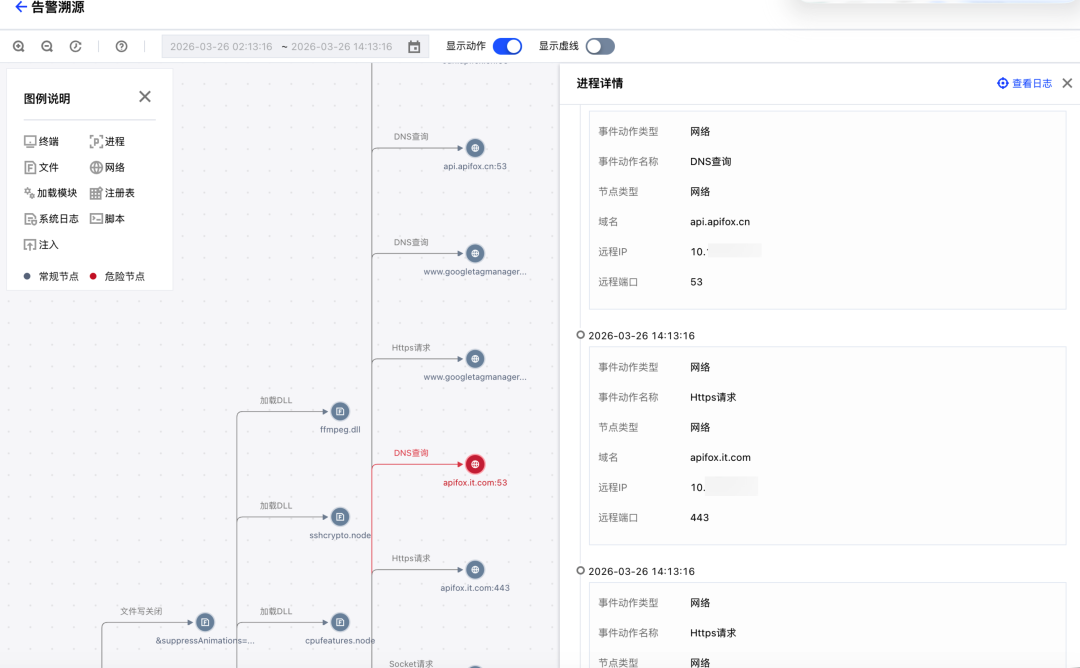Image resolution: width=1080 pixels, height=668 pixels.
Task: Select the api.apifox.cn:53 network node
Action: tap(475, 148)
